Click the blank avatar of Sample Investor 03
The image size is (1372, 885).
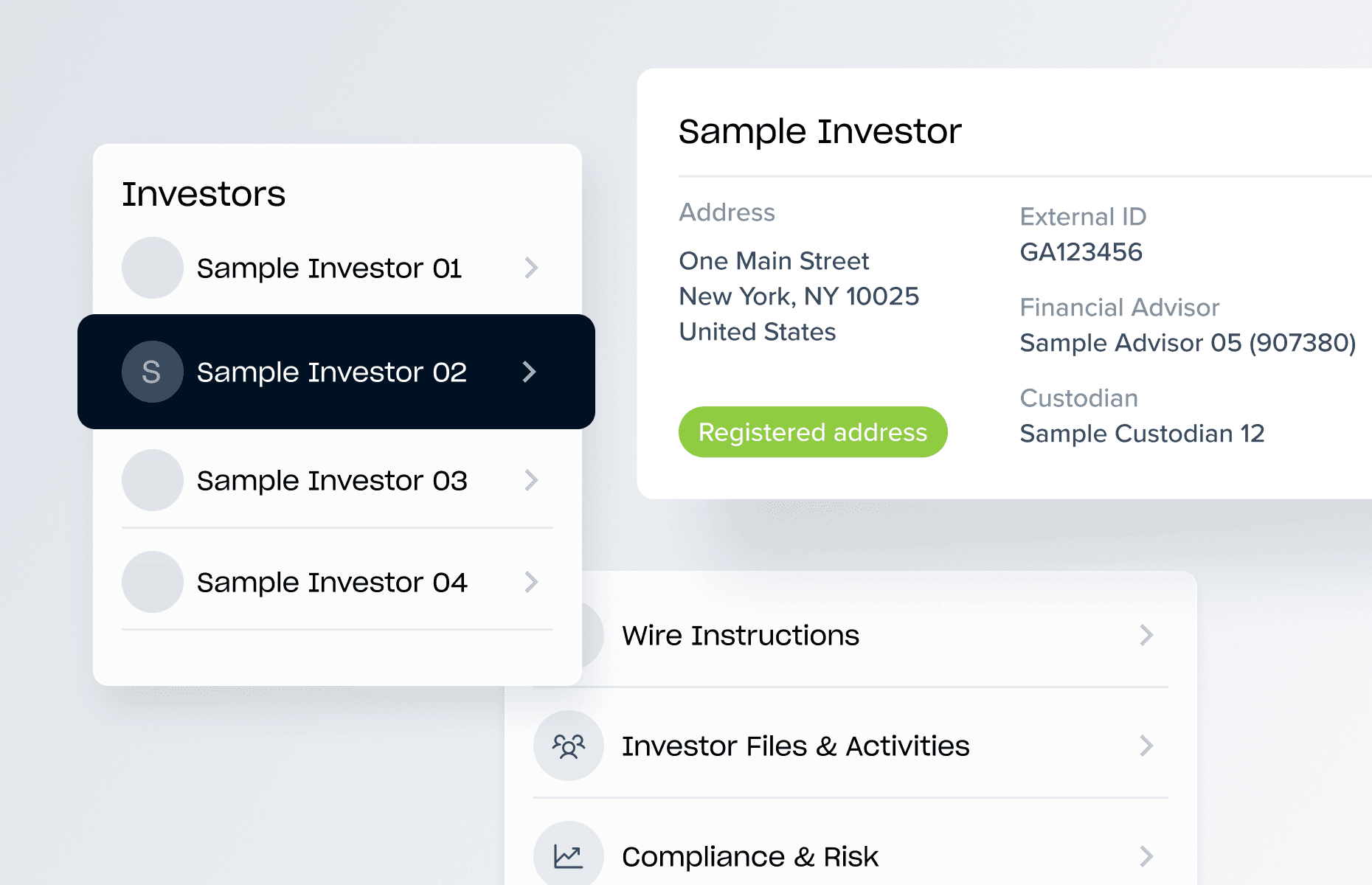coord(152,480)
